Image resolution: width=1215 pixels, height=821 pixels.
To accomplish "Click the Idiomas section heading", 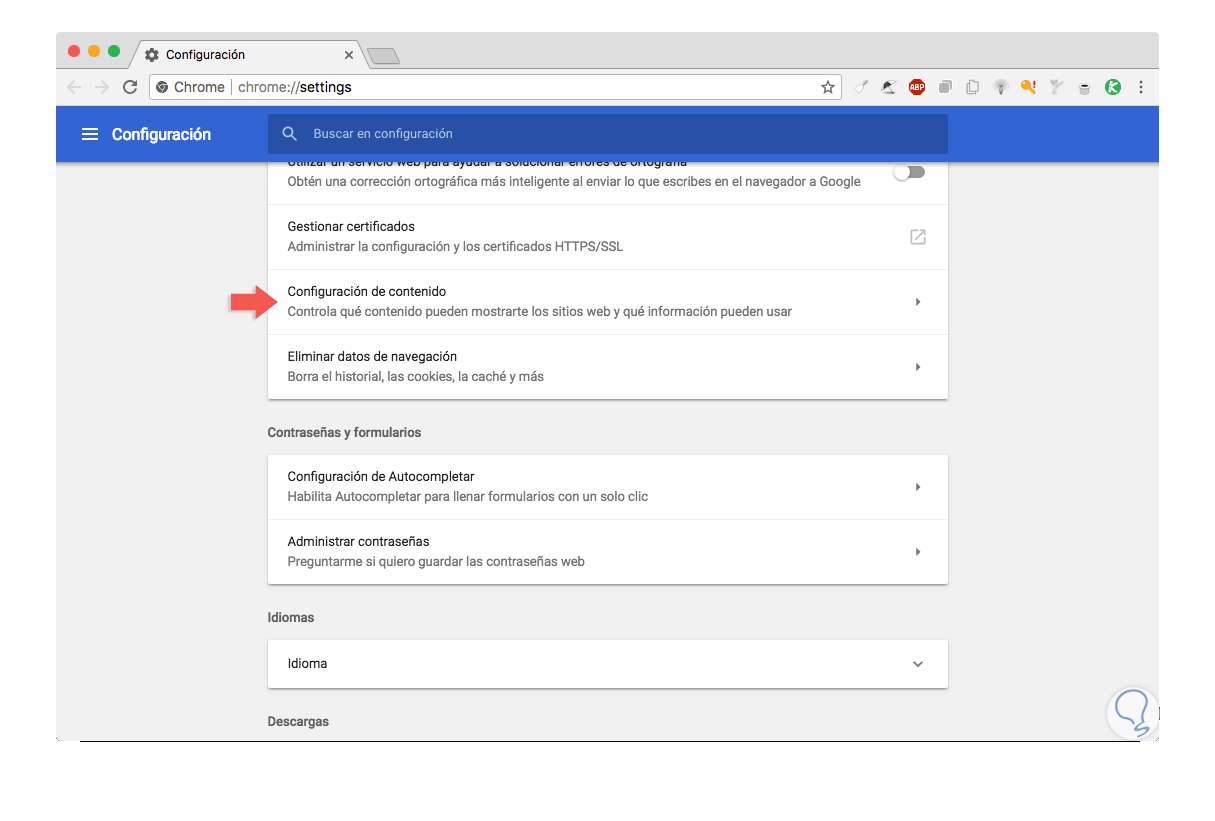I will click(x=291, y=618).
